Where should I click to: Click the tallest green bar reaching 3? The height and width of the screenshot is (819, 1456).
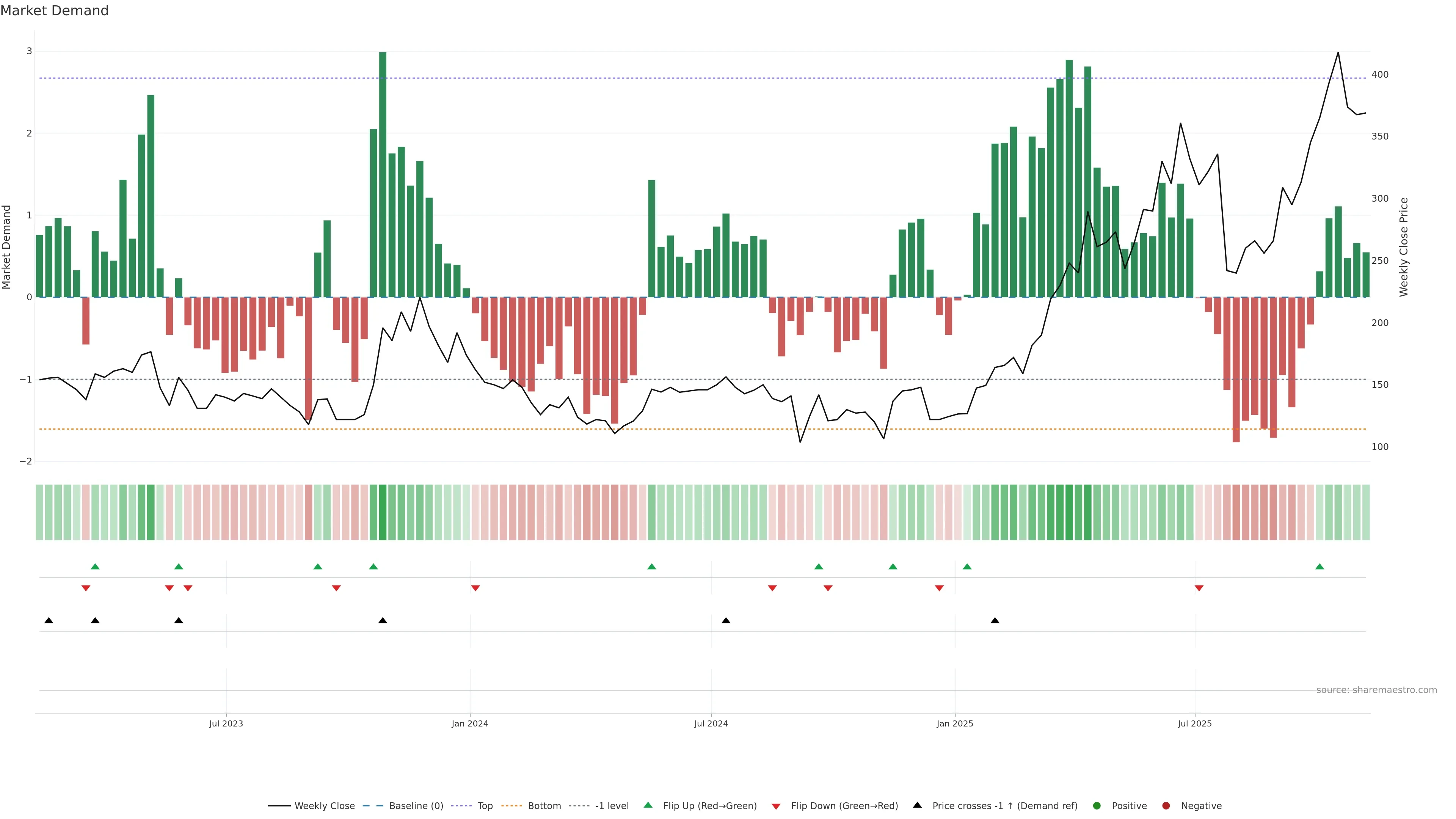coord(383,169)
